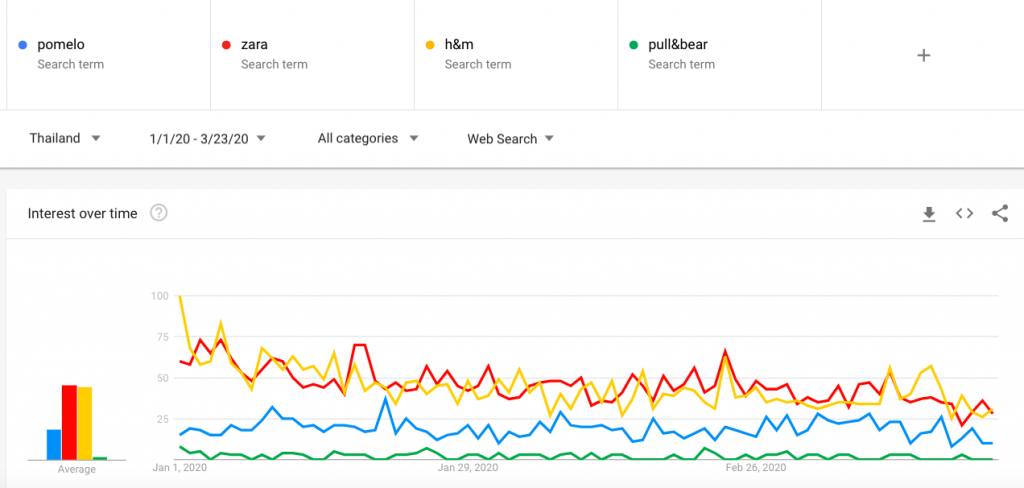
Task: Add a comparison term with plus icon
Action: pyautogui.click(x=923, y=55)
